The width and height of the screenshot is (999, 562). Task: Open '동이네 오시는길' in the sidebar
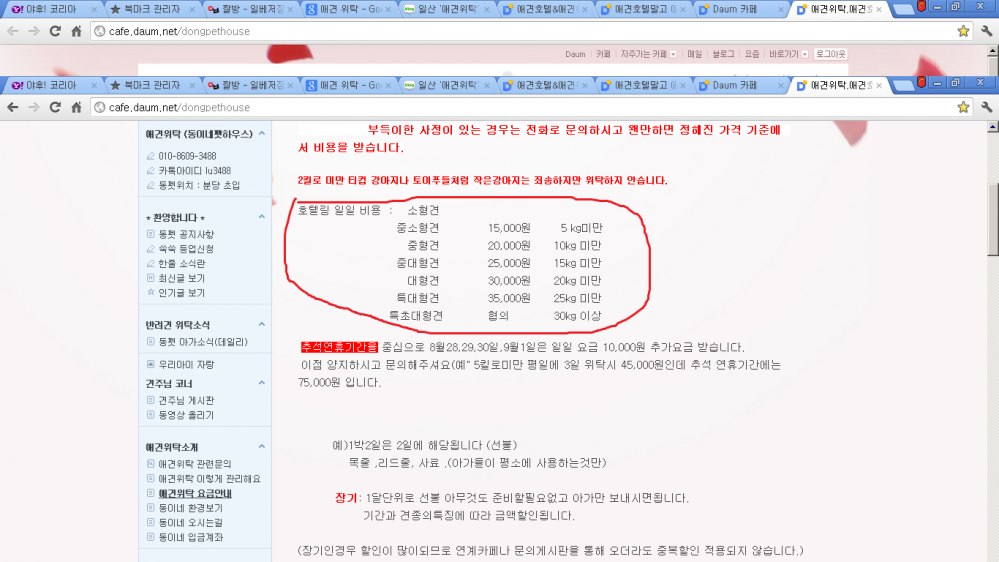point(190,522)
